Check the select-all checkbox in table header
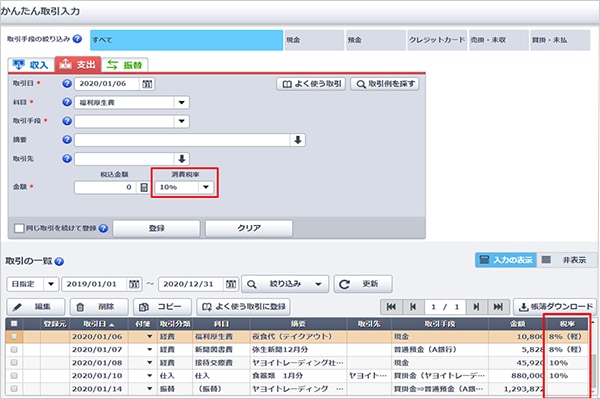Screen dimensions: 600x399 [x=14, y=324]
